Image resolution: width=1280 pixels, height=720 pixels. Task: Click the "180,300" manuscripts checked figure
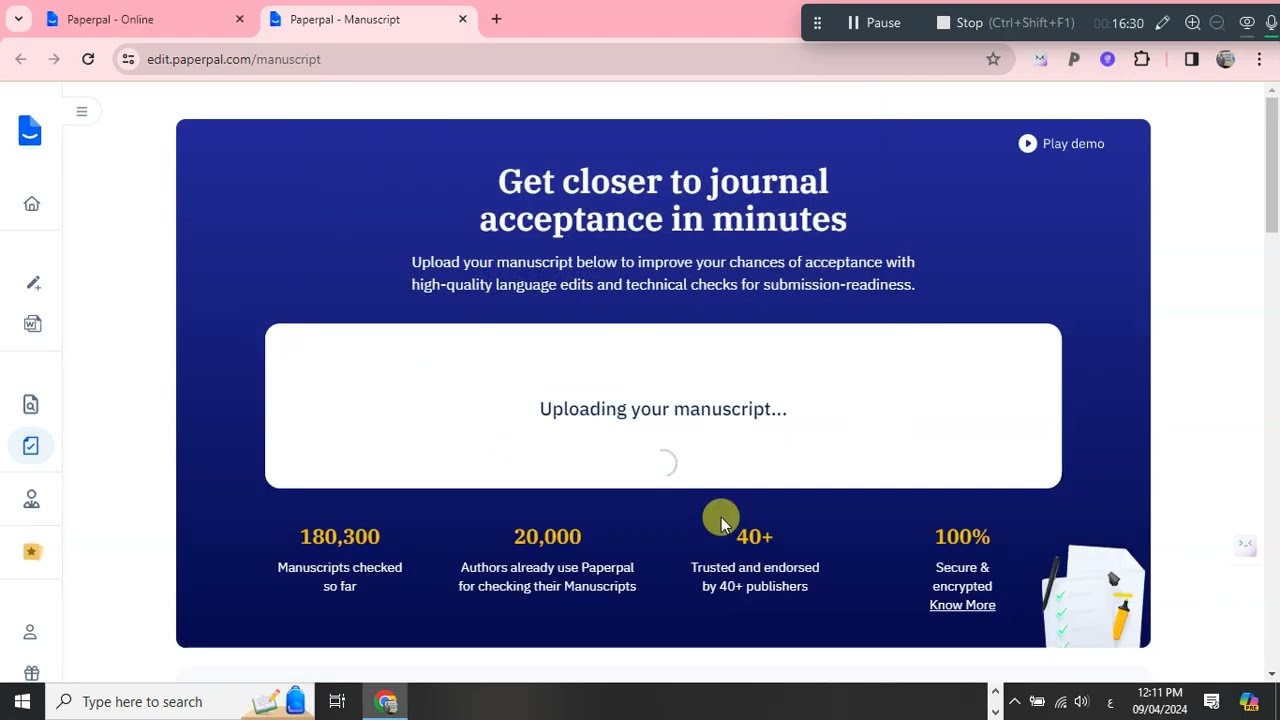[340, 537]
